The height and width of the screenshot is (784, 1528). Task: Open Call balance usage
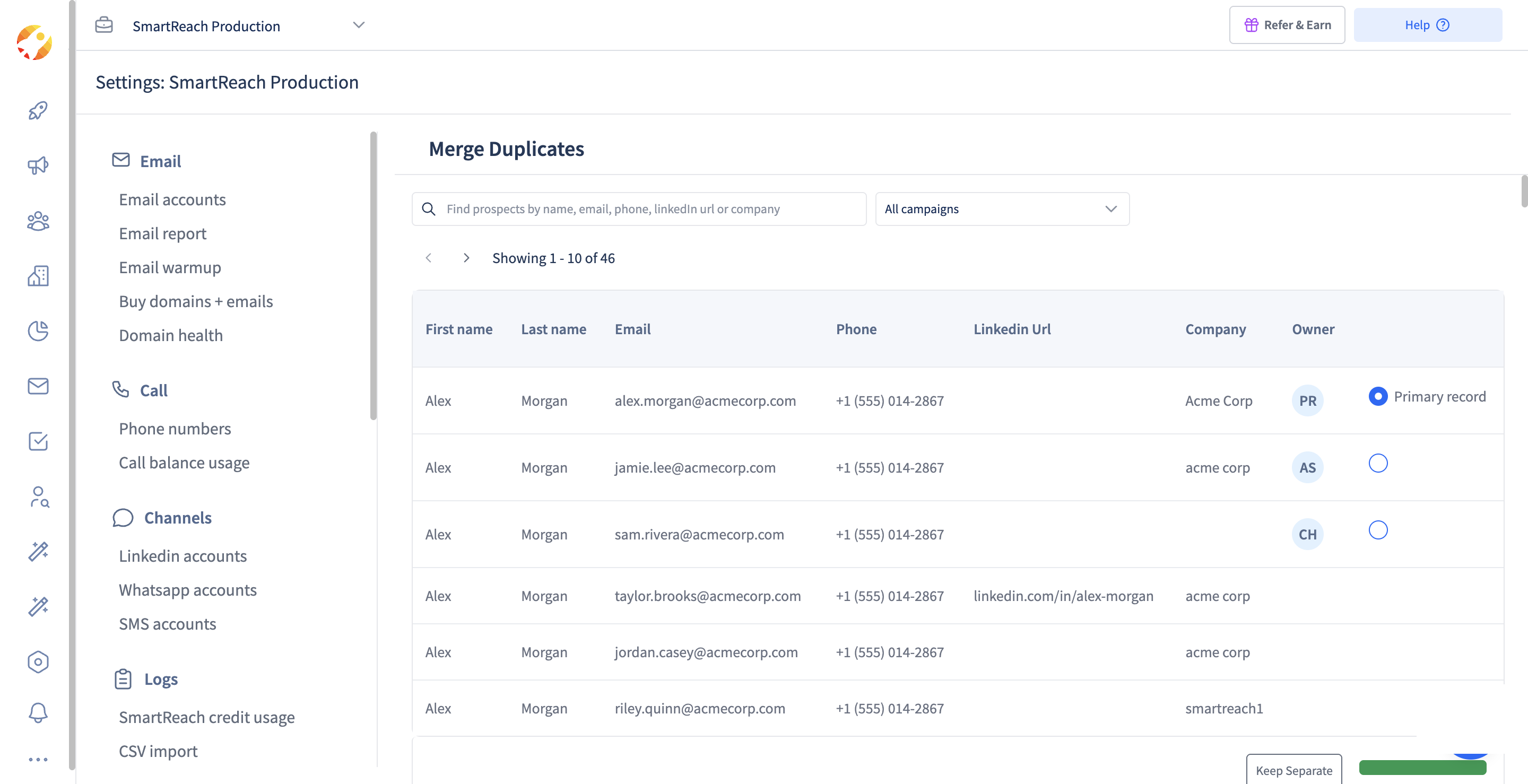pyautogui.click(x=184, y=463)
